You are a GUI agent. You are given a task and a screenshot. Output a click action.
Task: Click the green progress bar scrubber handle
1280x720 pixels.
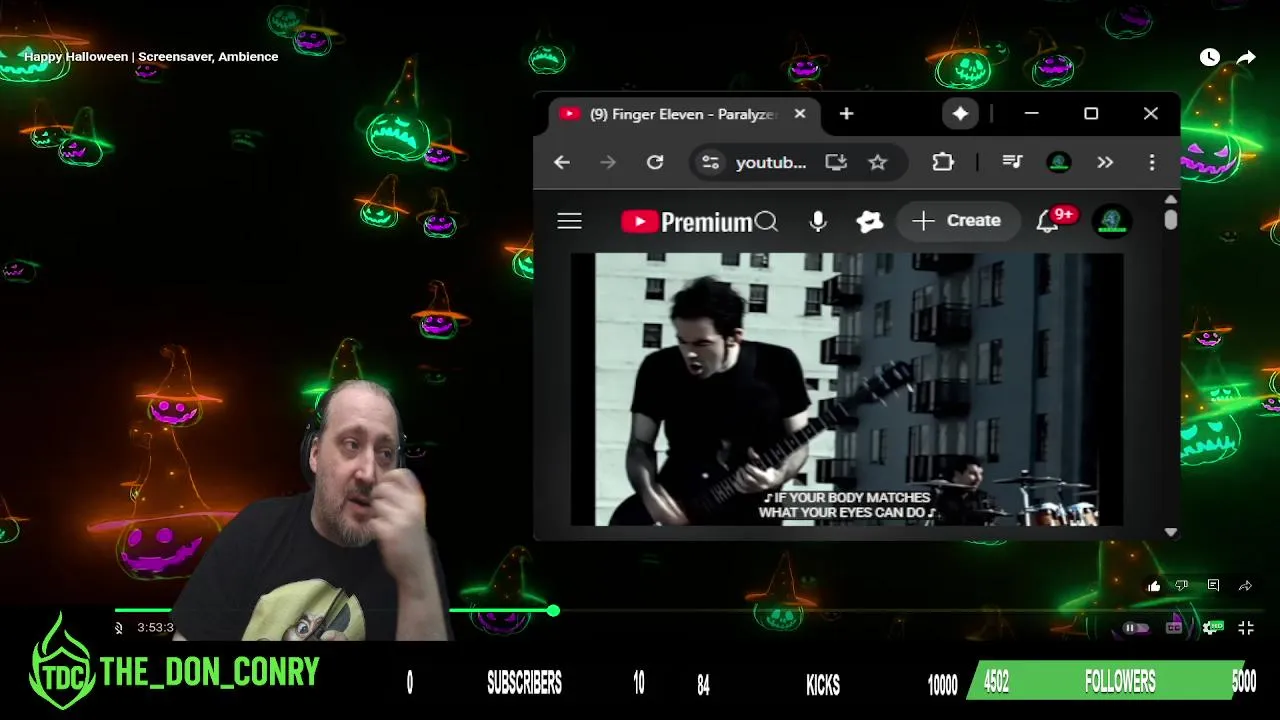[x=553, y=610]
